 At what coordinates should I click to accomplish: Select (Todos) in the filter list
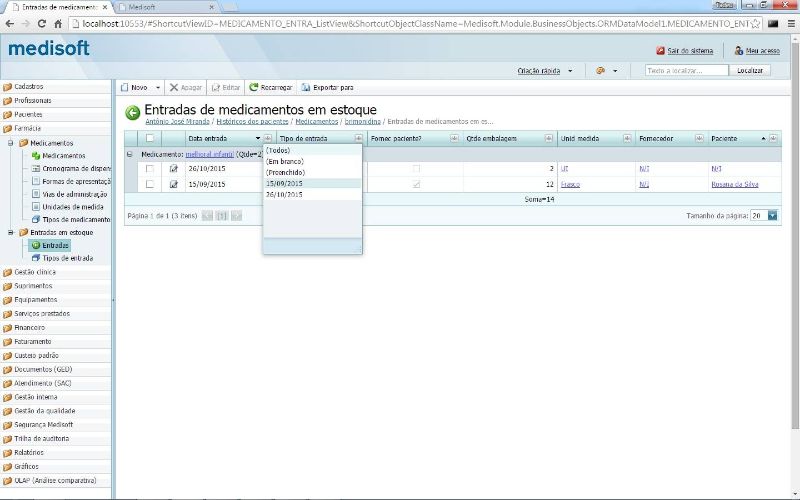(312, 151)
